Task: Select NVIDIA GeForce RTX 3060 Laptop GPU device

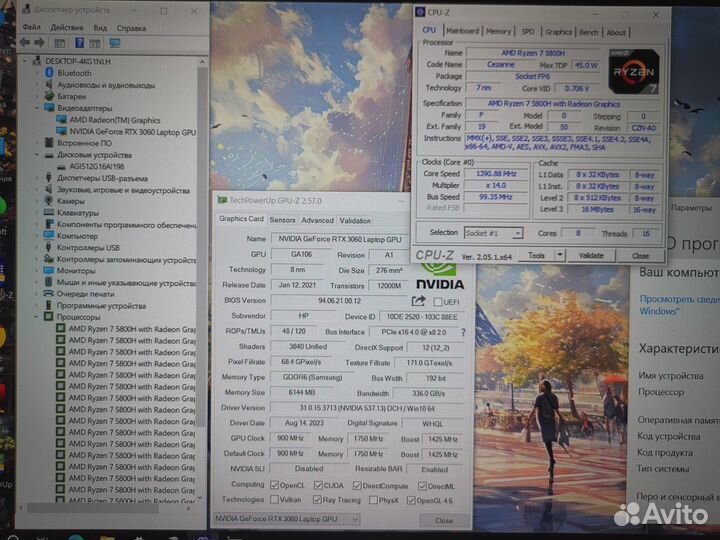Action: point(132,132)
